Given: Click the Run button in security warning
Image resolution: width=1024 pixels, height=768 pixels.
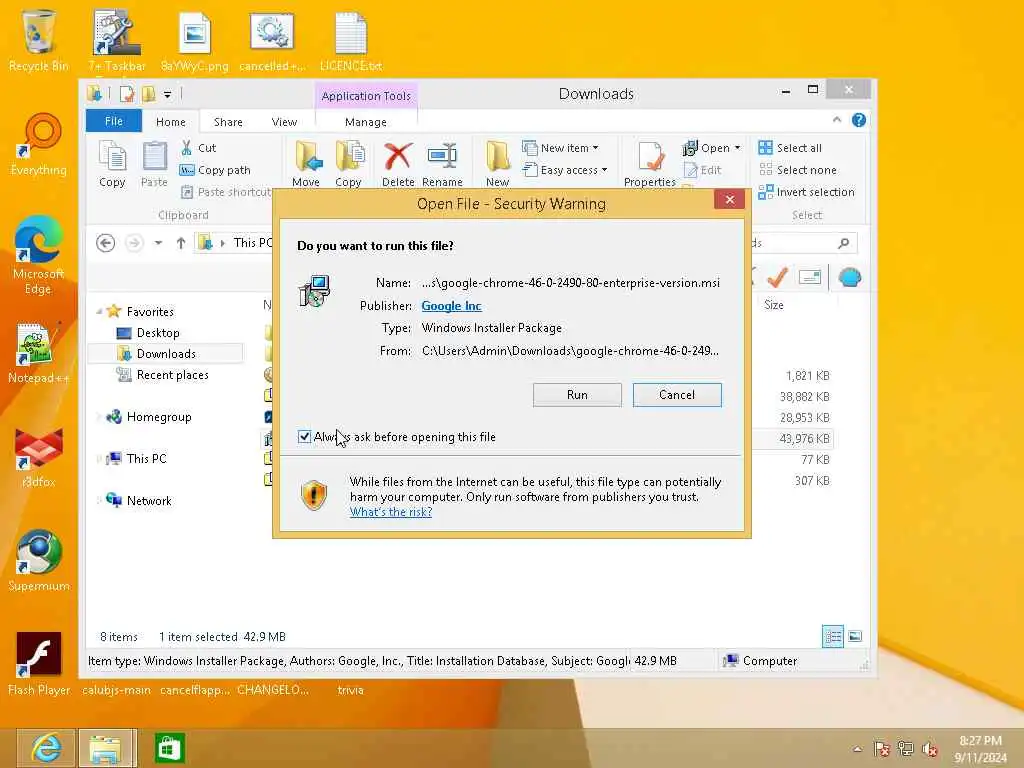Looking at the screenshot, I should click(x=577, y=394).
